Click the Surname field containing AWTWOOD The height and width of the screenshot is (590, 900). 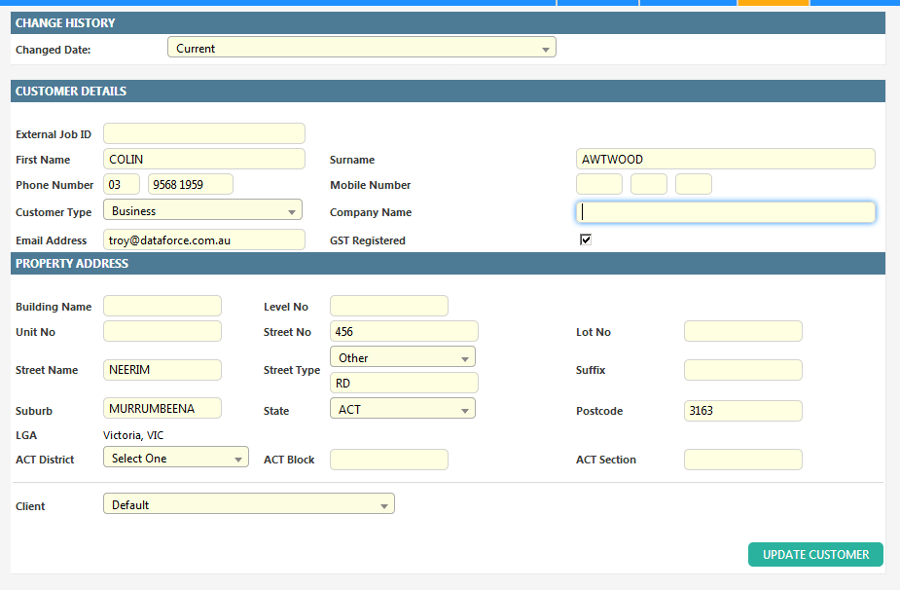(725, 159)
